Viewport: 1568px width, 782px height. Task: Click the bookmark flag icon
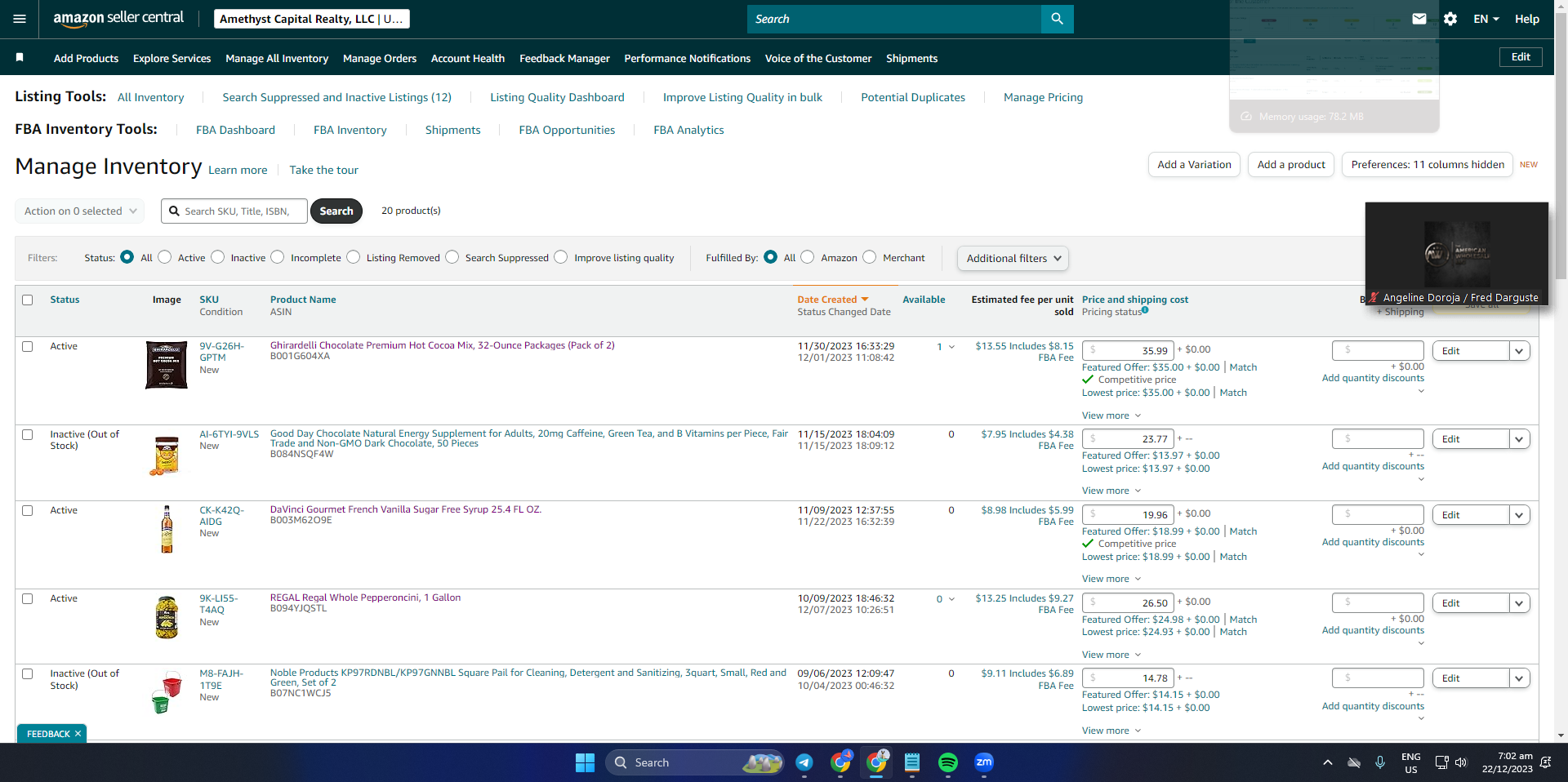click(x=20, y=57)
